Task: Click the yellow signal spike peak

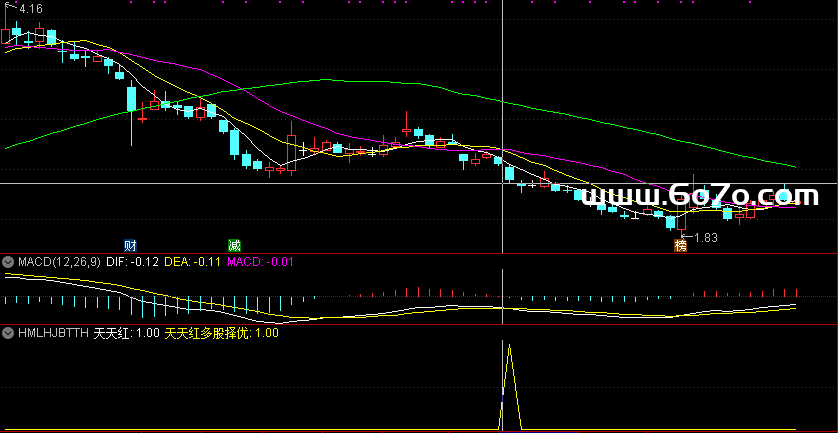Action: coord(509,347)
